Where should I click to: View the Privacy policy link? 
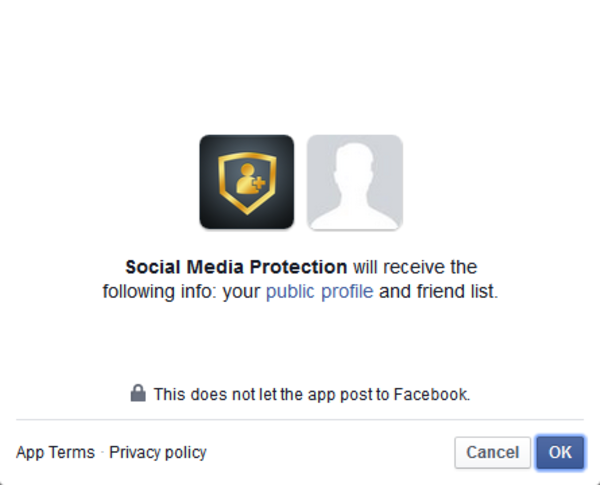click(158, 452)
